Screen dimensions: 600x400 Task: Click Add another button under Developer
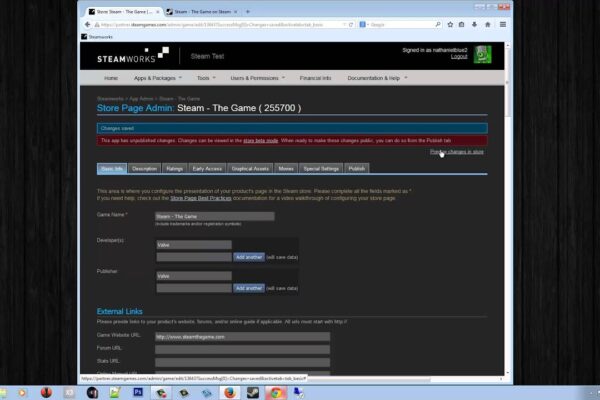point(248,257)
